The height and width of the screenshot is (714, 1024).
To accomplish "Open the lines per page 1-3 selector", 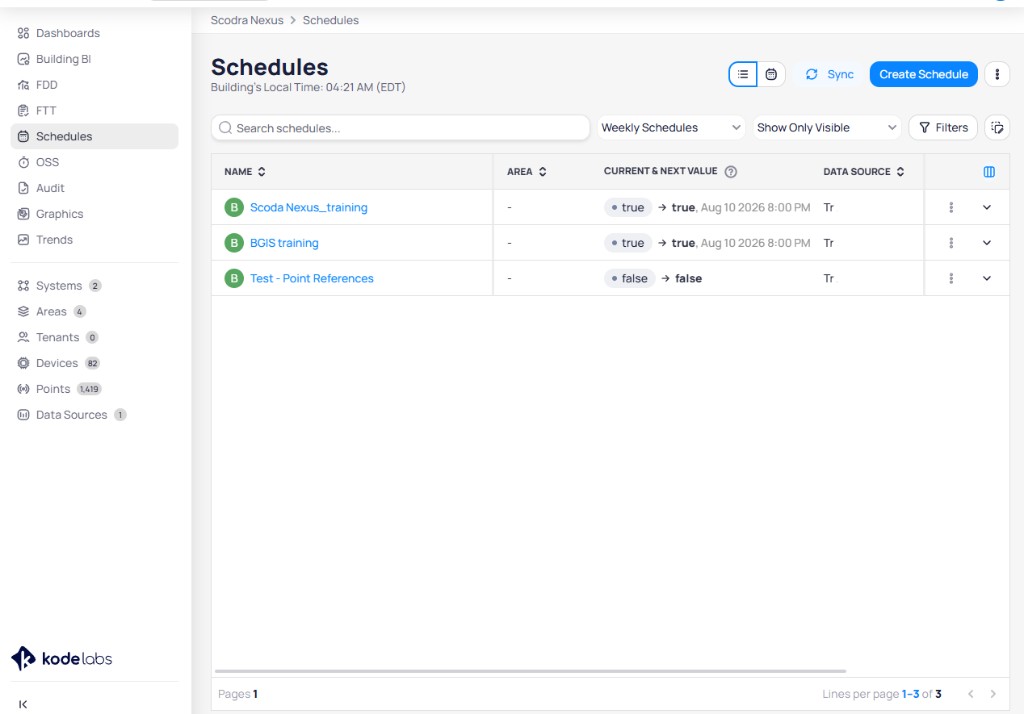I will tap(910, 694).
